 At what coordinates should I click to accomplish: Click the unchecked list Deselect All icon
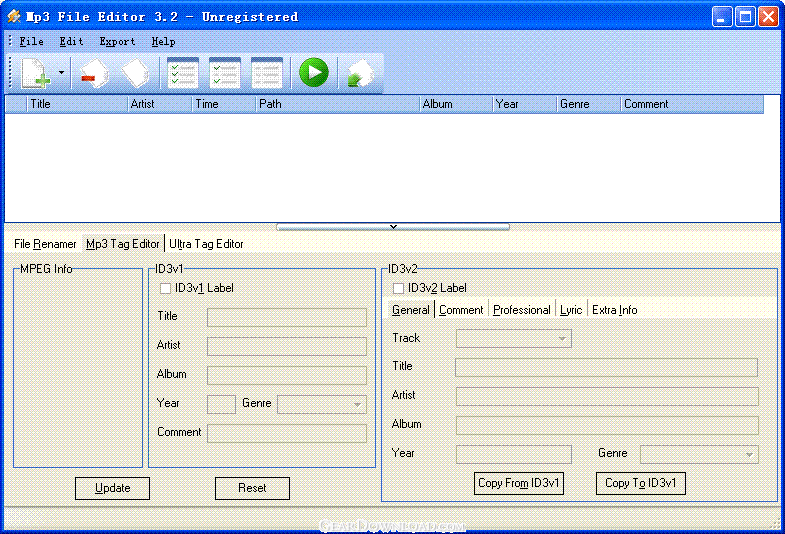pos(267,73)
